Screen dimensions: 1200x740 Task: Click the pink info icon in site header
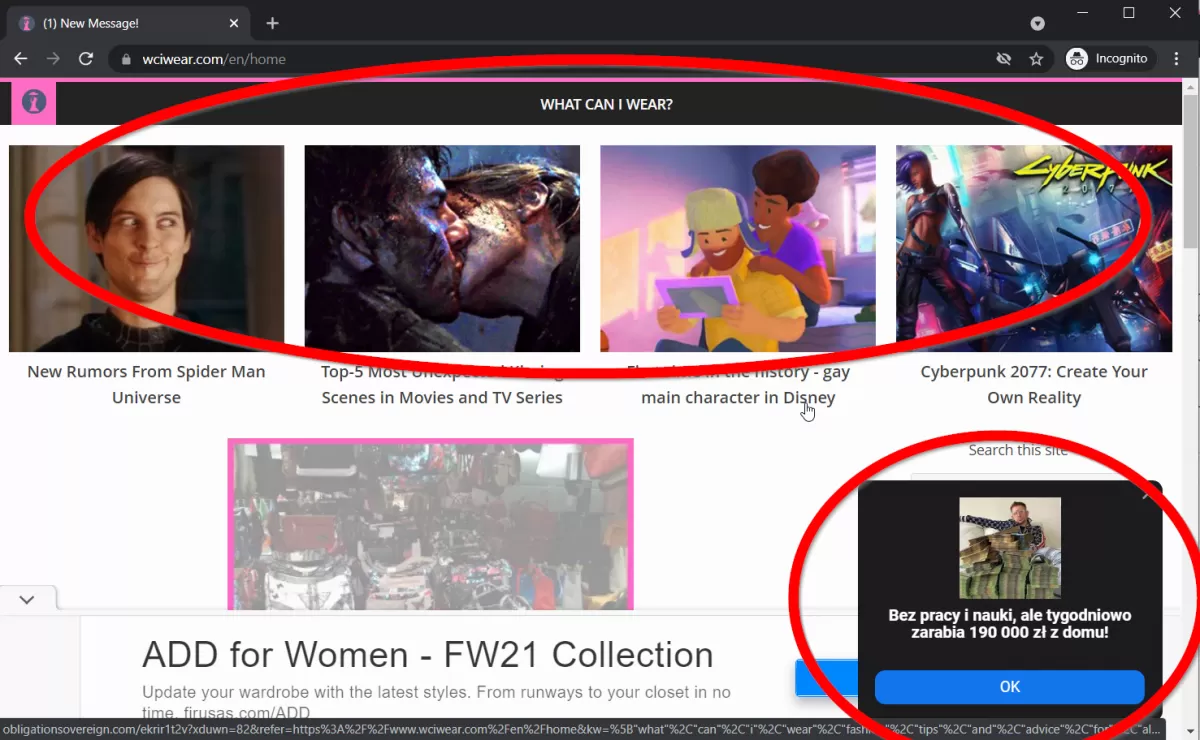click(33, 102)
